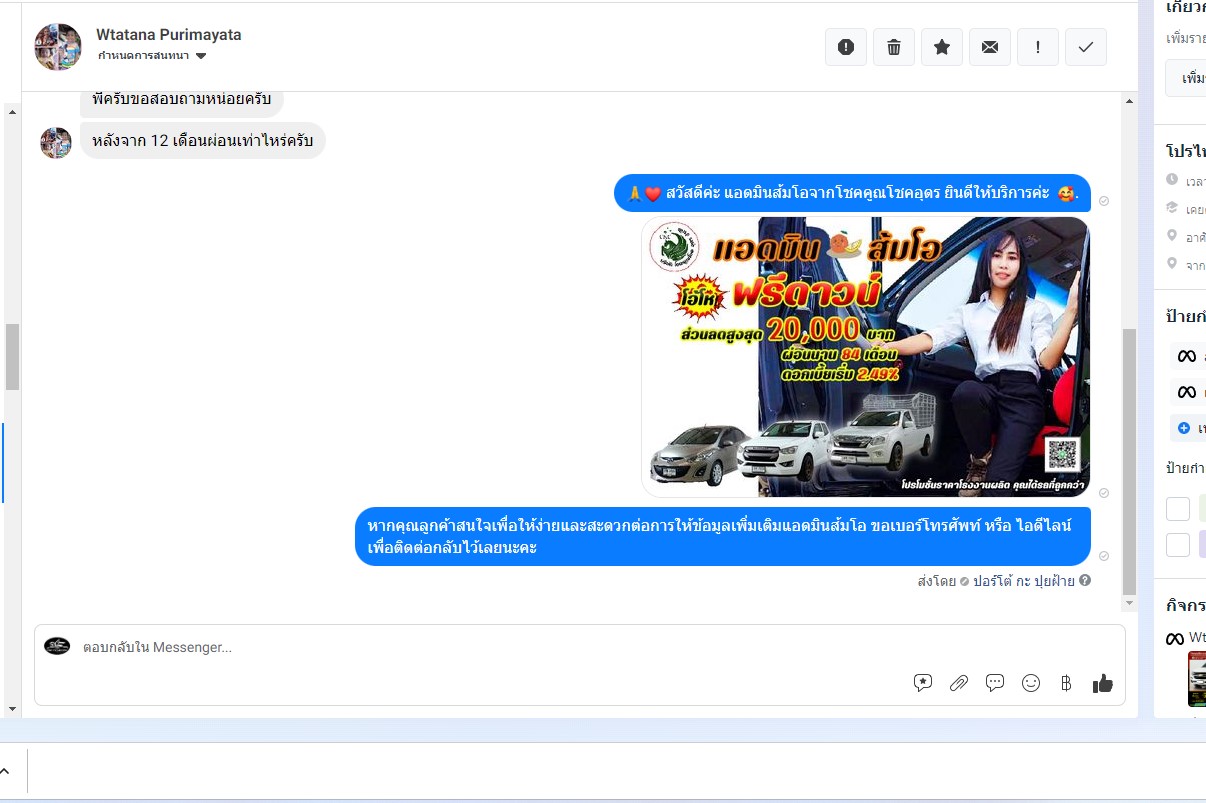Click customer avatar beside the 12 เดือน message
This screenshot has width=1206, height=803.
[x=56, y=142]
